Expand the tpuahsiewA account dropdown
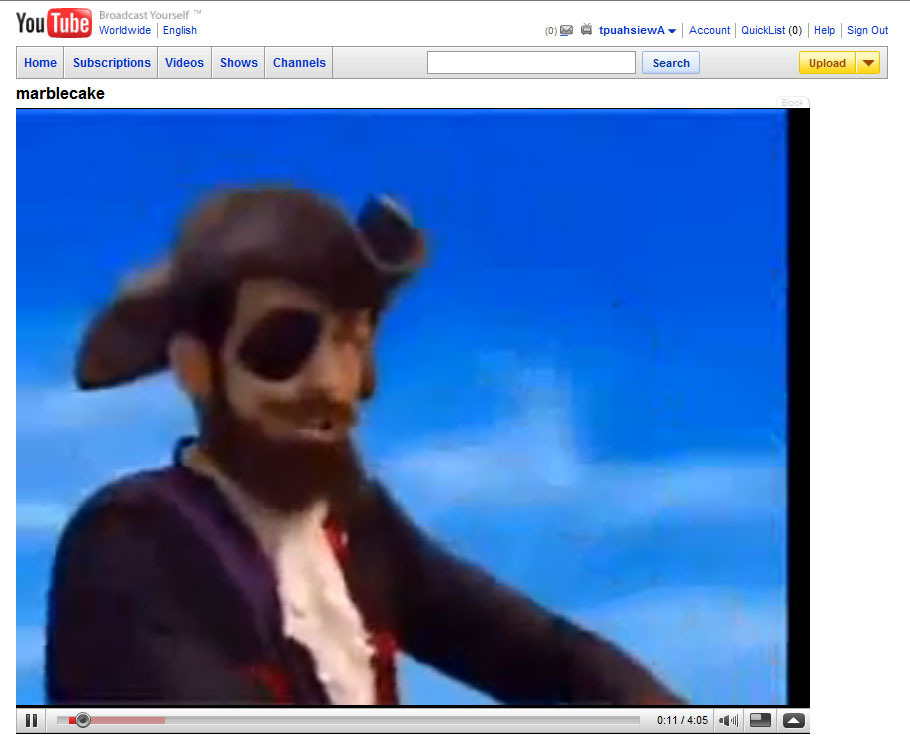This screenshot has height=740, width=910. click(x=672, y=31)
